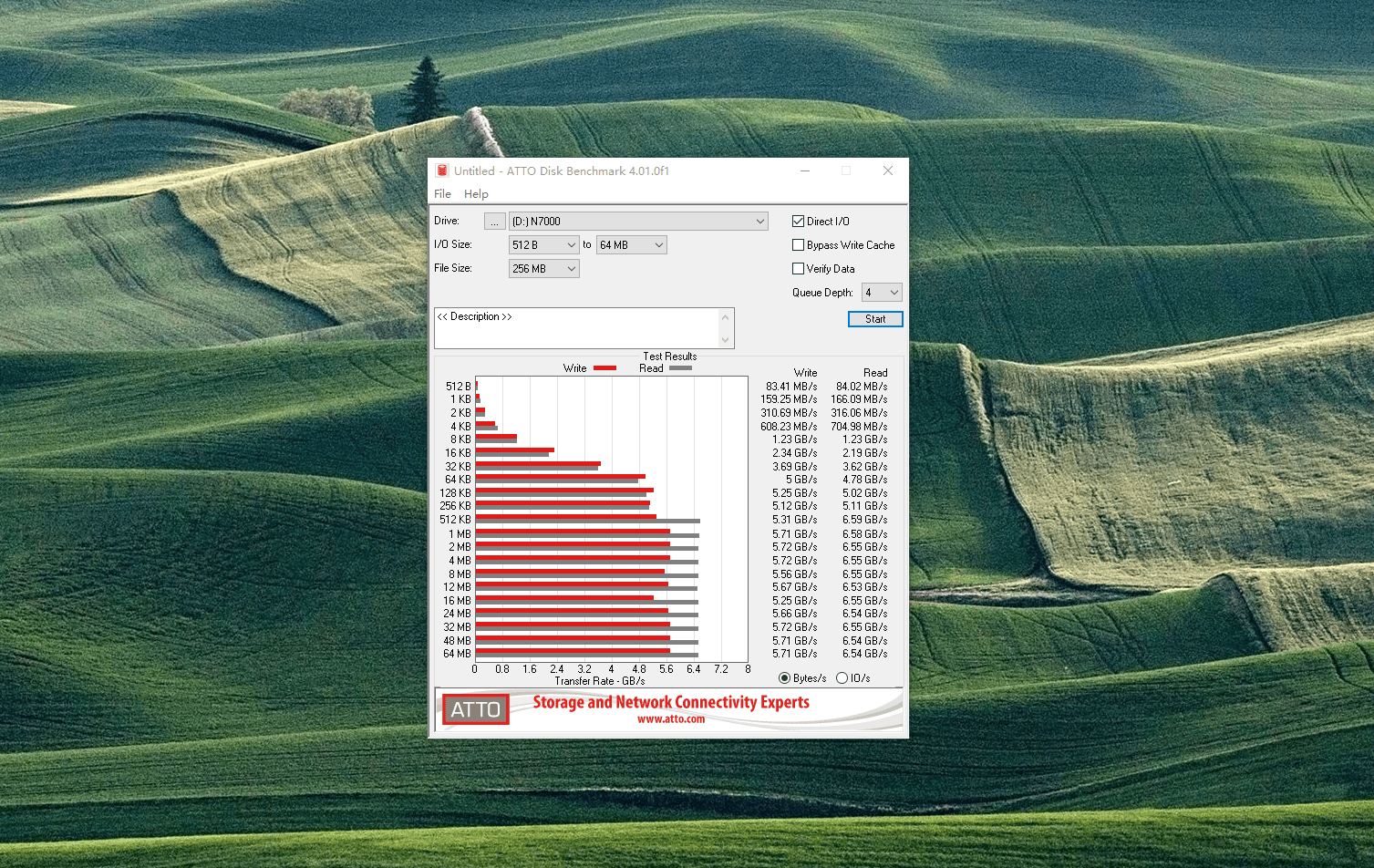Viewport: 1374px width, 868px height.
Task: Click the red Write legend swatch
Action: [x=604, y=368]
